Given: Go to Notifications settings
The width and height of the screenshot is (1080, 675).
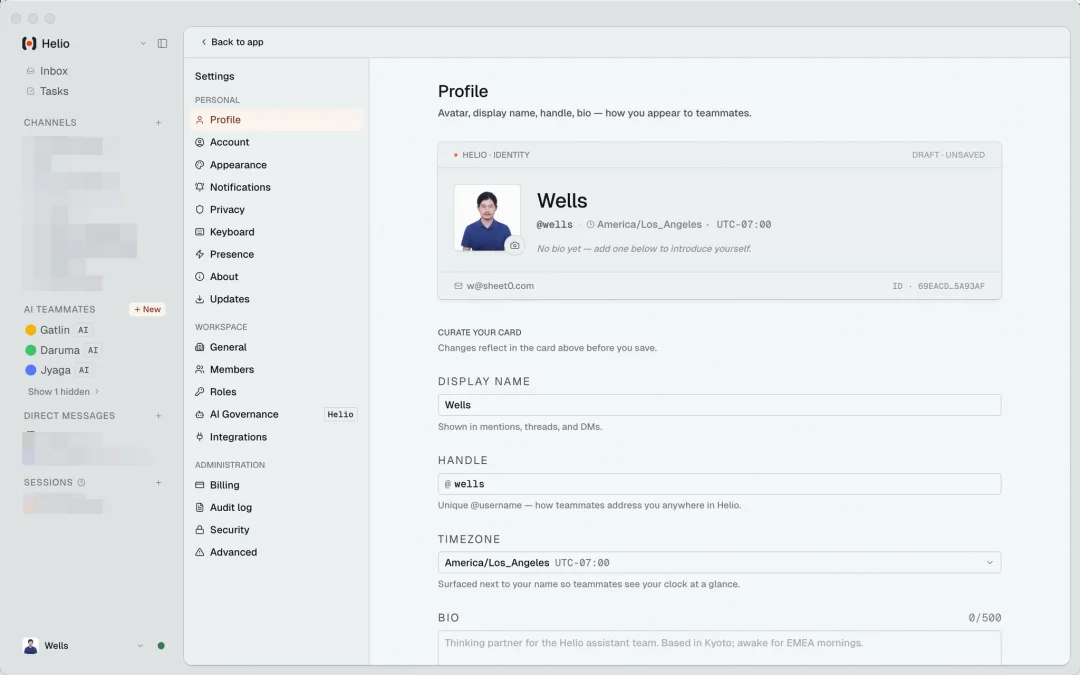Looking at the screenshot, I should tap(240, 187).
